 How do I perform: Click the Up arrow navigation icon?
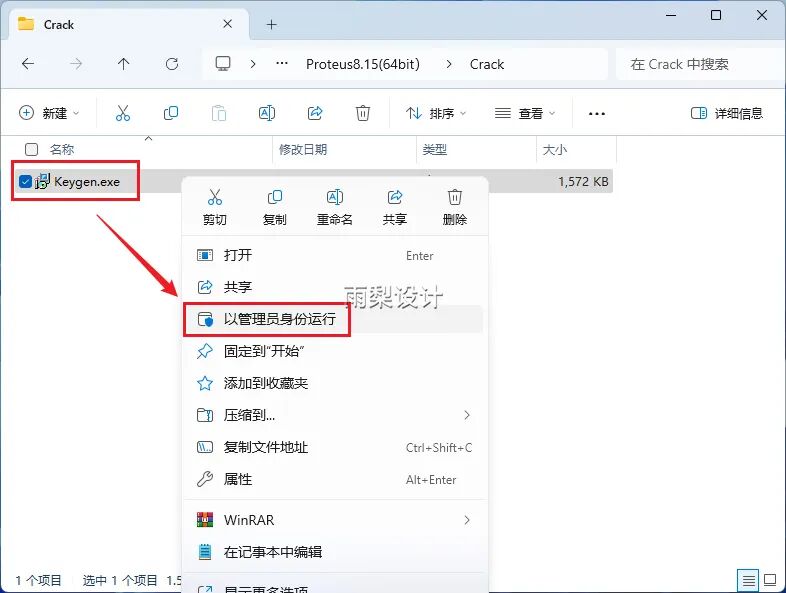124,64
